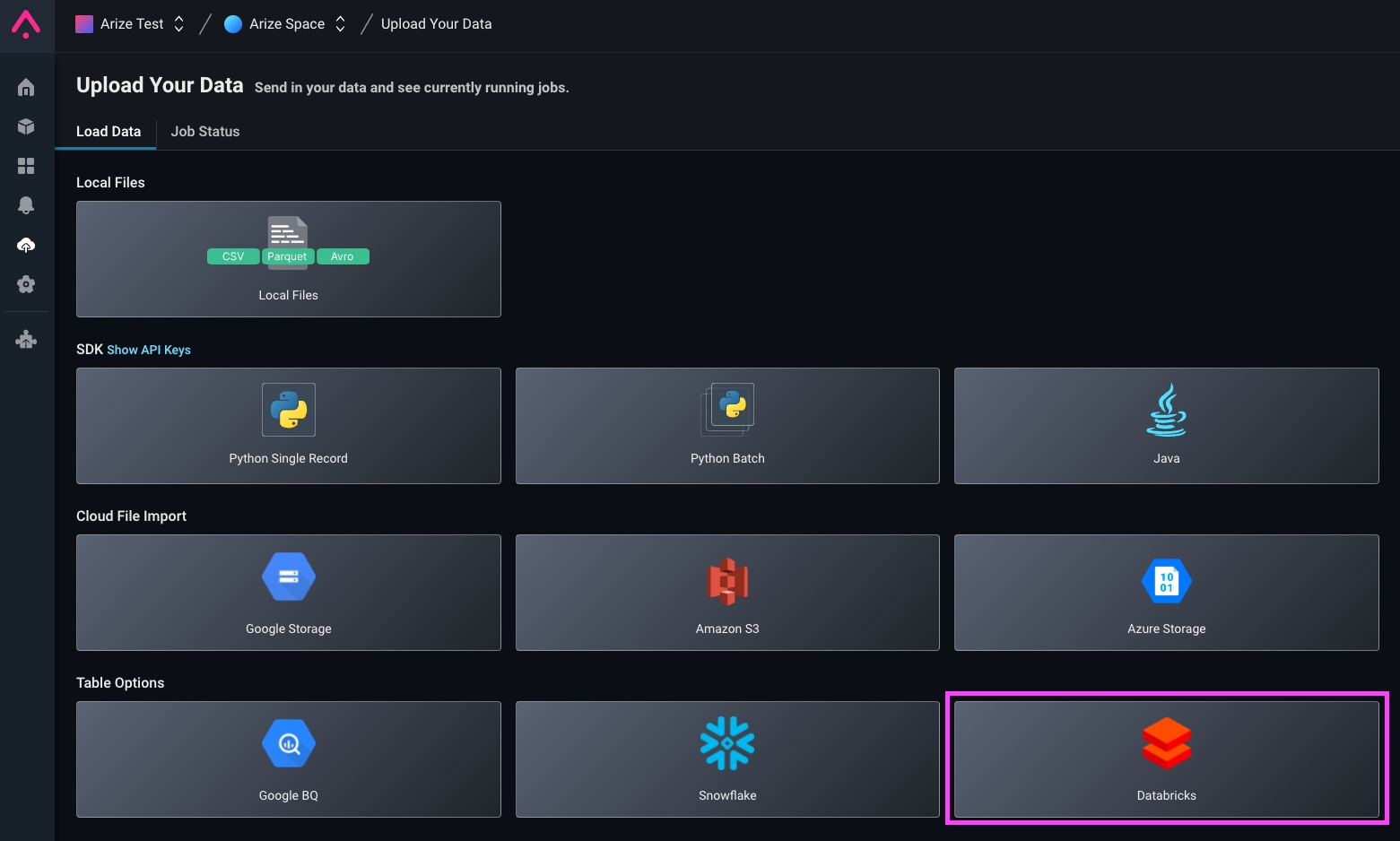Click the Google Storage hexagon logo

point(289,577)
